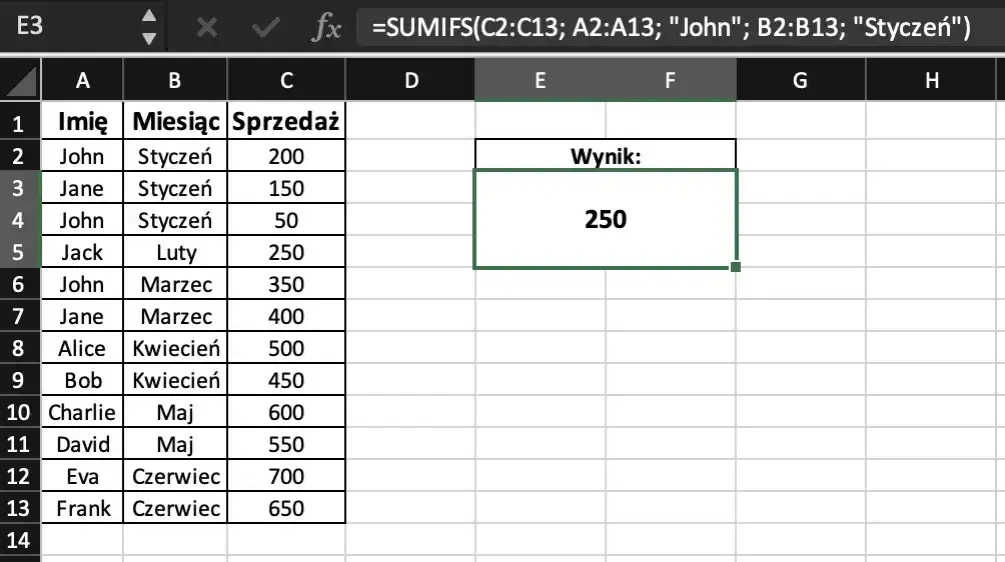Select the cell with Luty
The height and width of the screenshot is (562, 1005).
click(x=175, y=252)
